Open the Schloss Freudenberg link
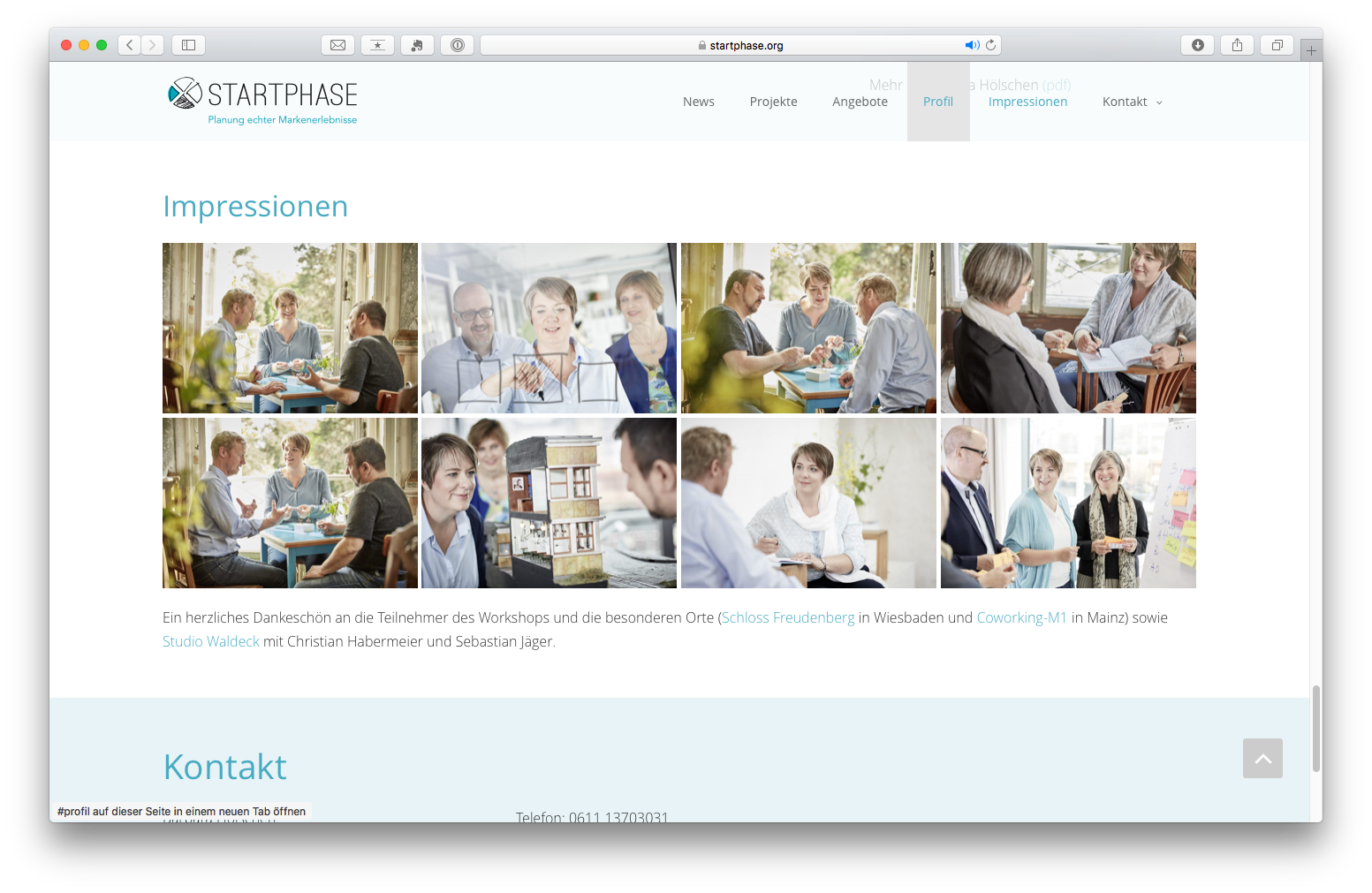This screenshot has height=893, width=1372. point(788,617)
